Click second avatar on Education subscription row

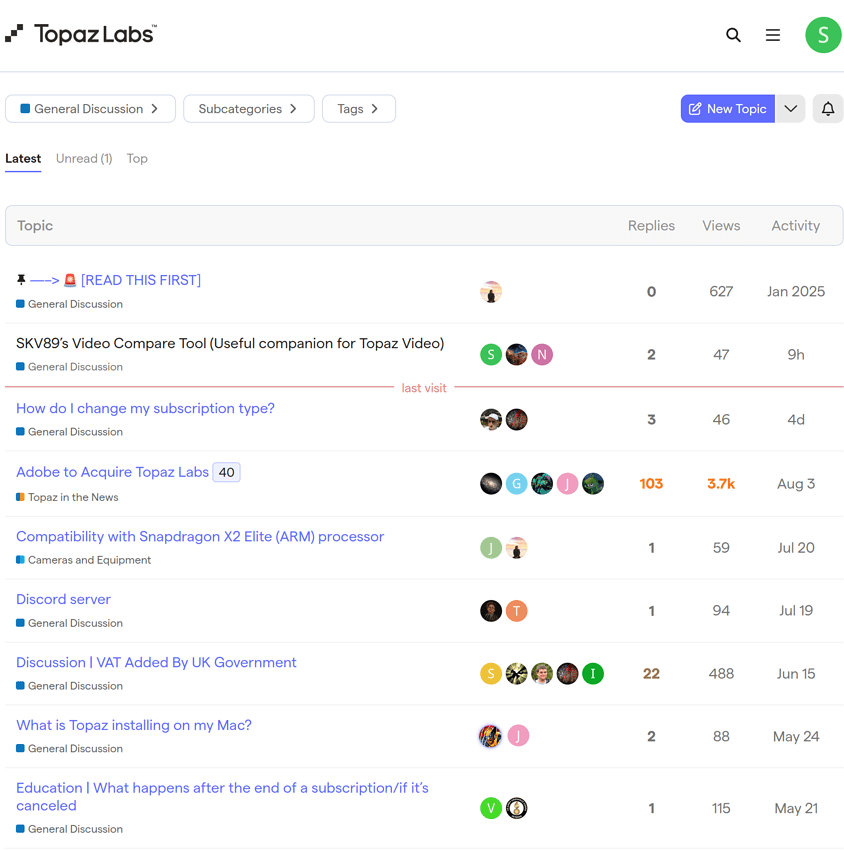516,808
